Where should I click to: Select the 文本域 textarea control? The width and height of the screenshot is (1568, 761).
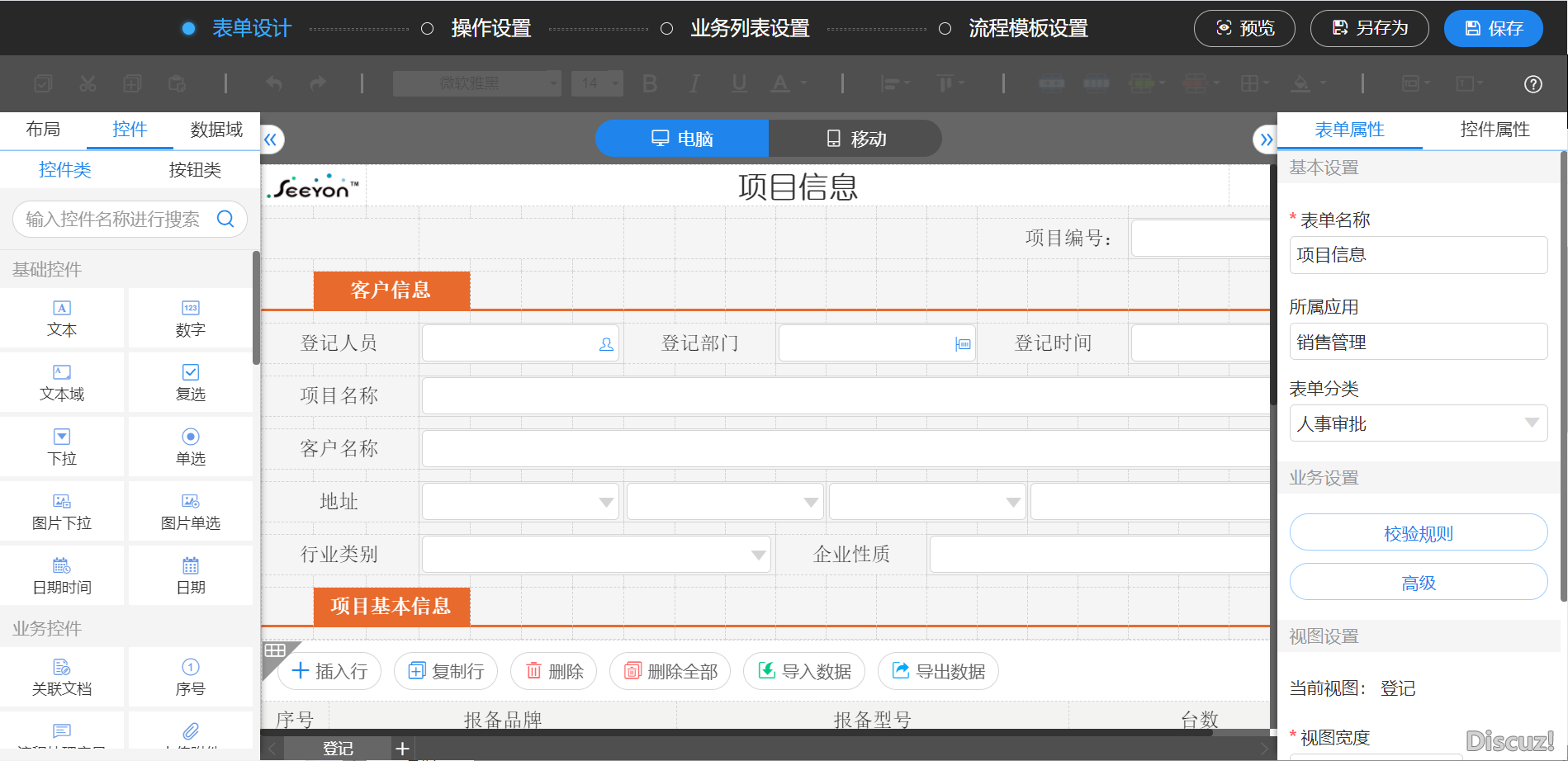[62, 383]
